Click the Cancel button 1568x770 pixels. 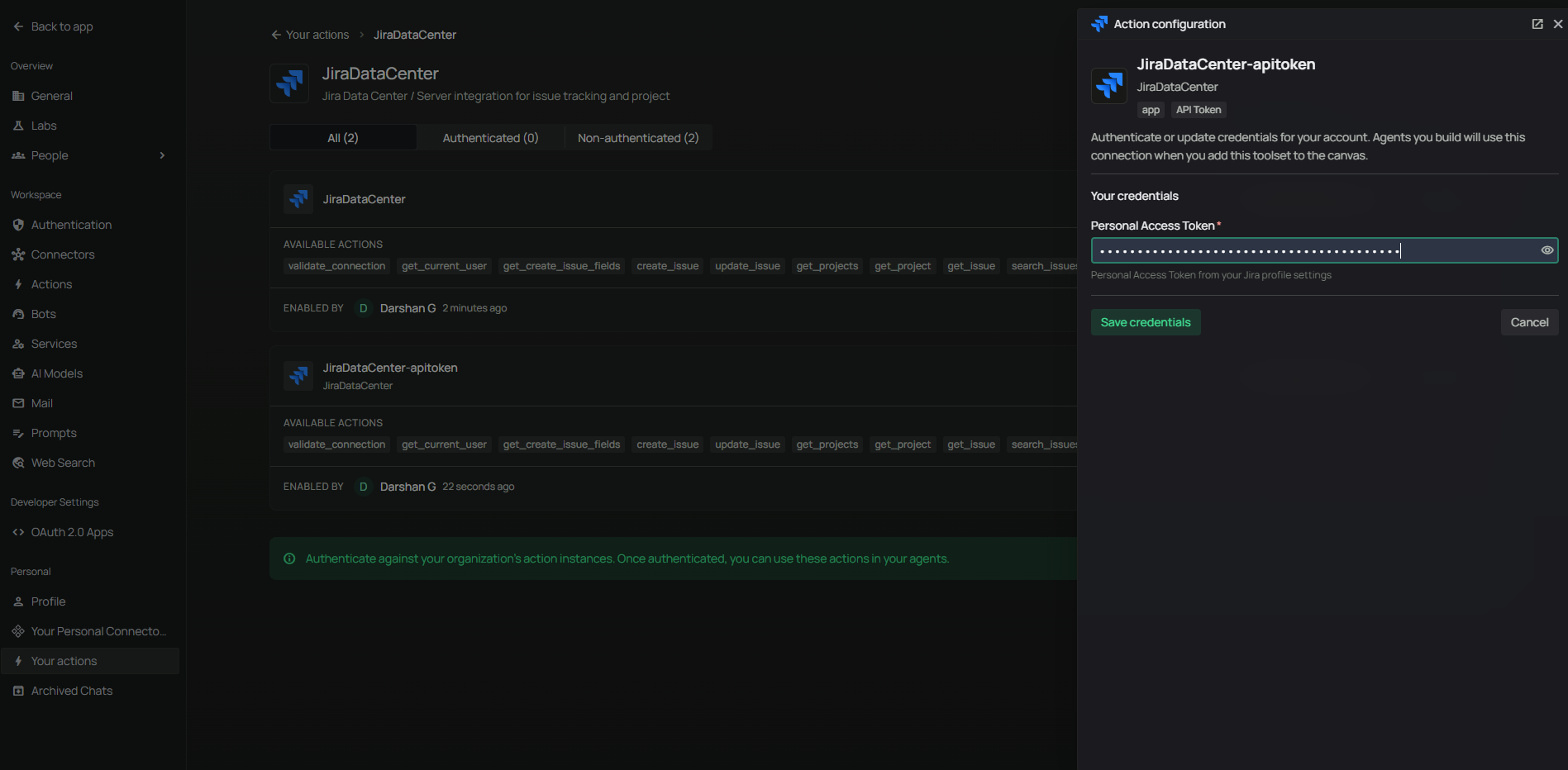pyautogui.click(x=1529, y=322)
